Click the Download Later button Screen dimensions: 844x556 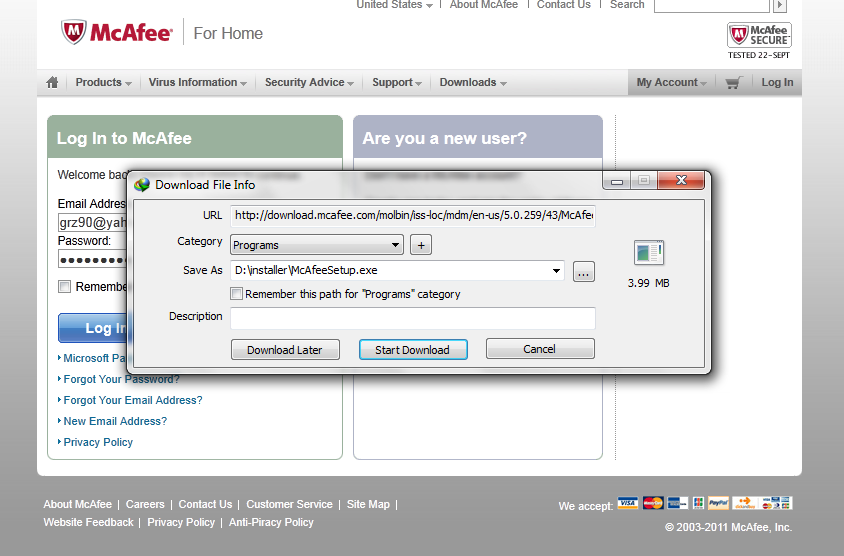click(x=285, y=350)
